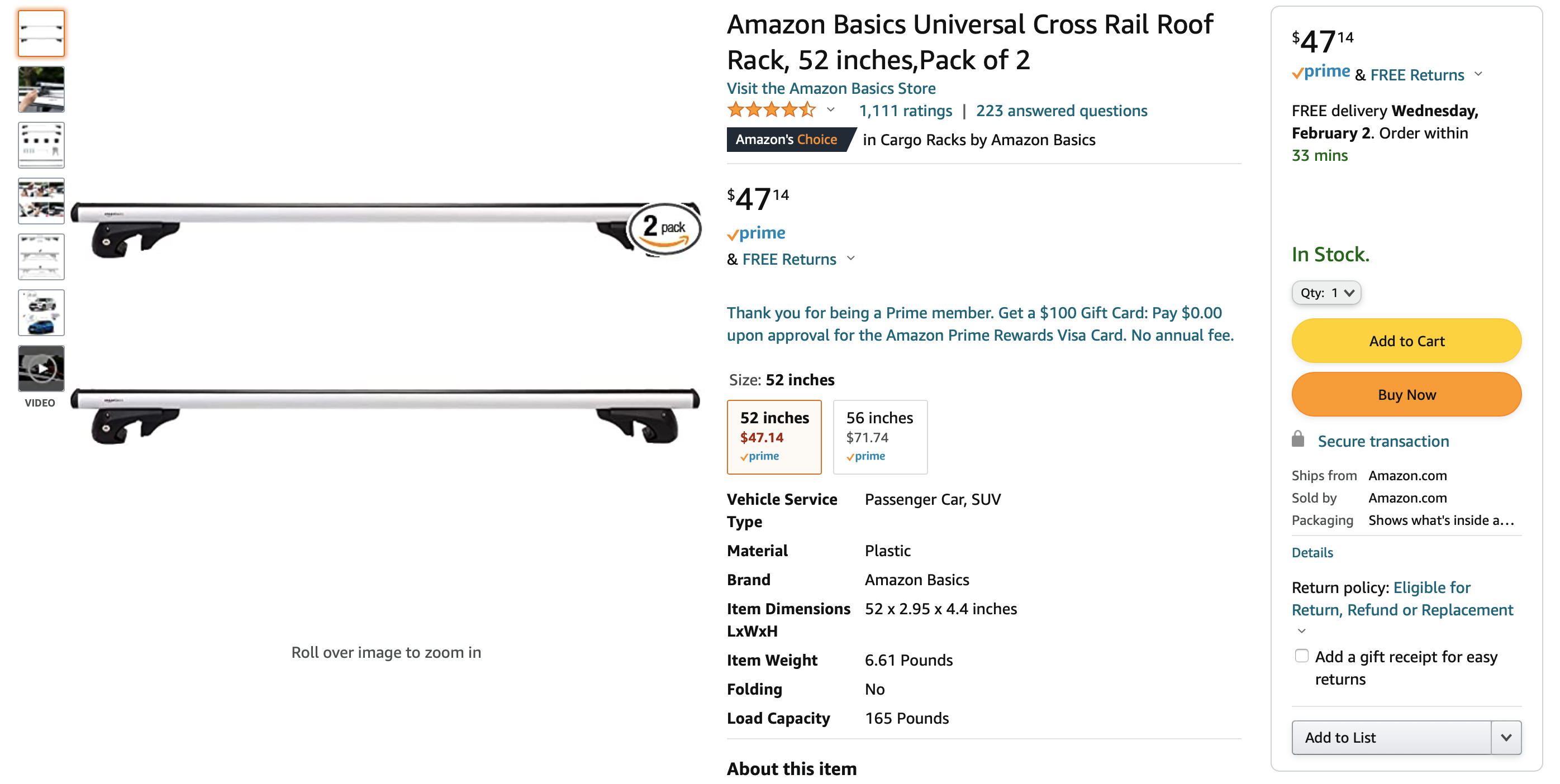Check the gift receipt checkbox
1560x784 pixels.
[x=1301, y=656]
